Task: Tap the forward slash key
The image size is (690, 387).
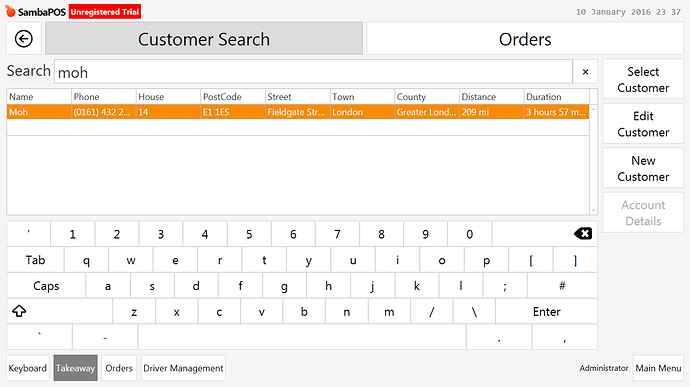Action: (x=432, y=312)
